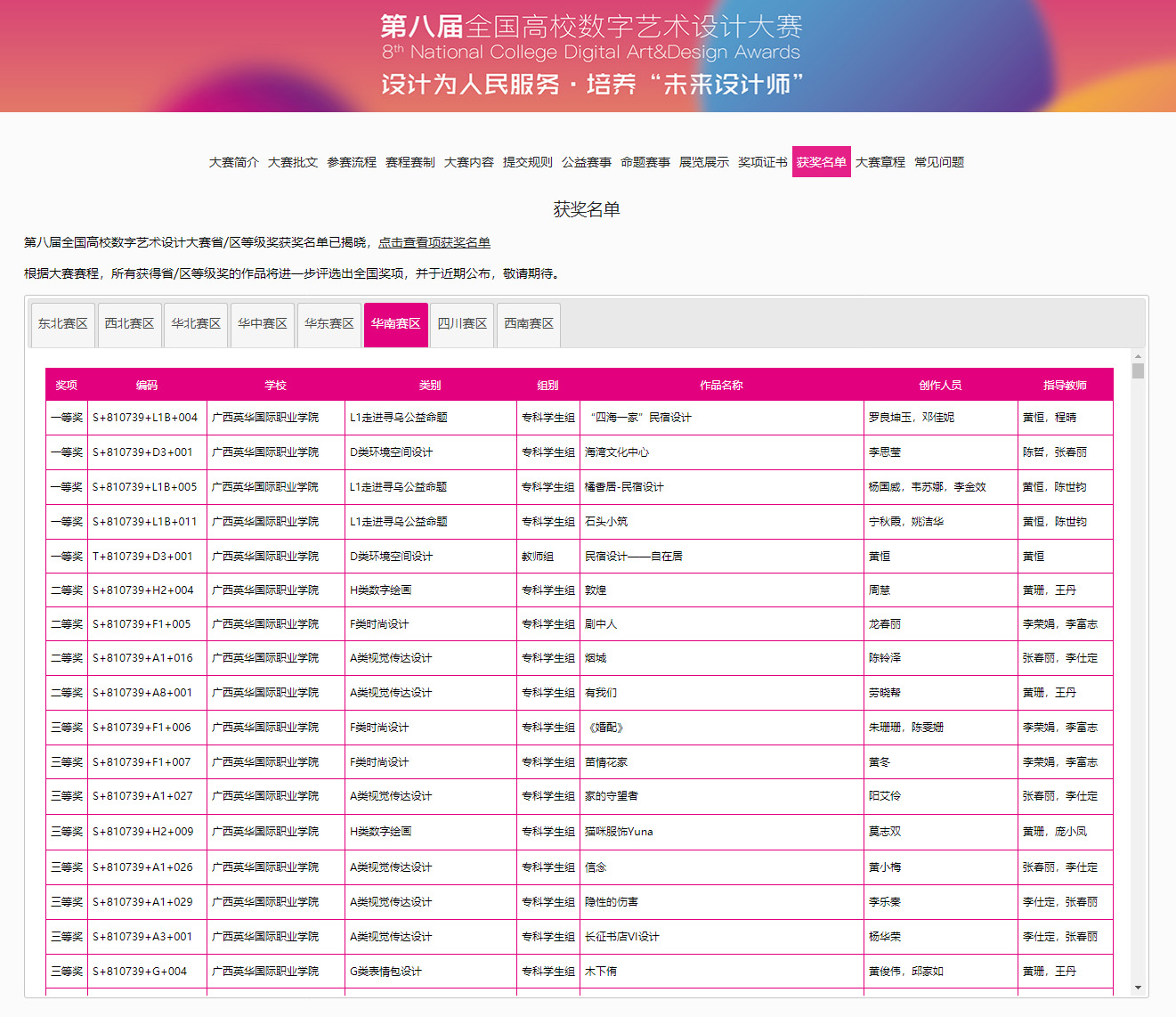Screen dimensions: 1176x1017
Task: Click scrollbar down arrow of table
Action: pos(1138,988)
